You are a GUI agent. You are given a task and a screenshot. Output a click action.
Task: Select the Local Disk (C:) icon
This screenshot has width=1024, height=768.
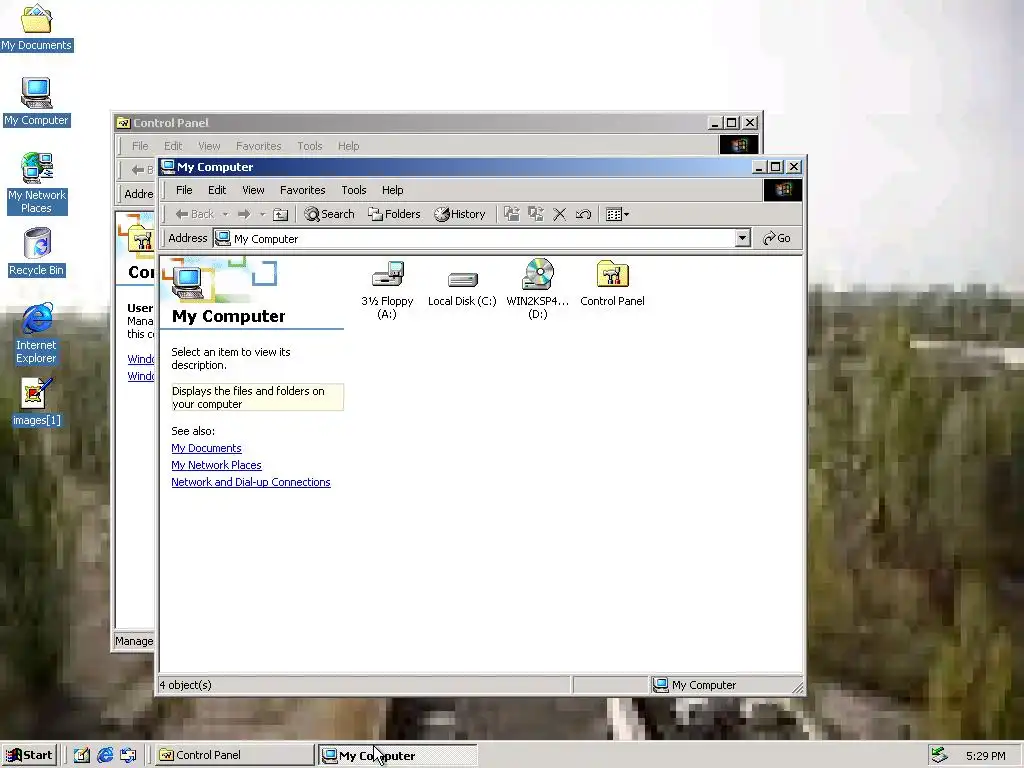[462, 289]
